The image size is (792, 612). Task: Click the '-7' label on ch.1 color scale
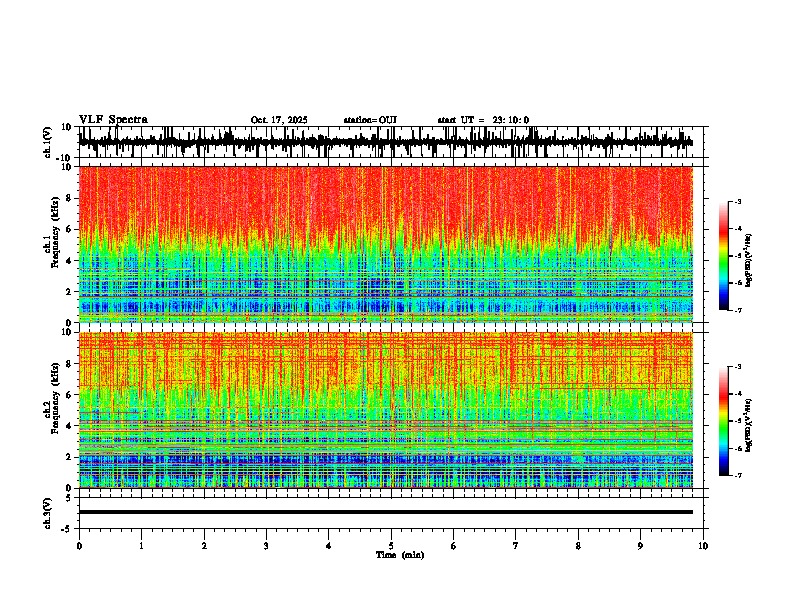(737, 310)
